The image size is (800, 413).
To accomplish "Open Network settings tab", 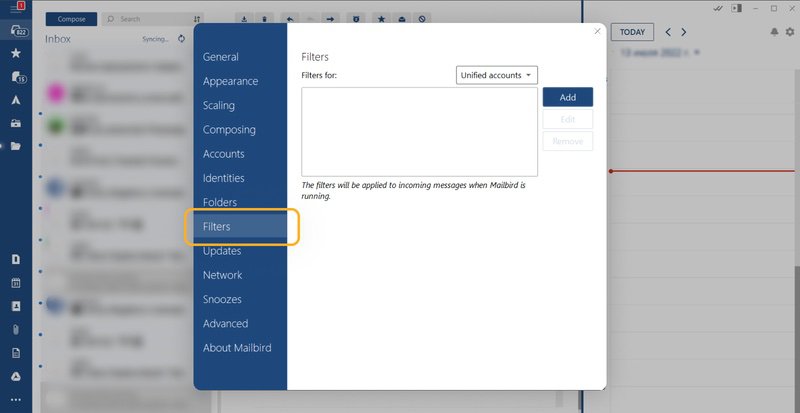I will 222,275.
